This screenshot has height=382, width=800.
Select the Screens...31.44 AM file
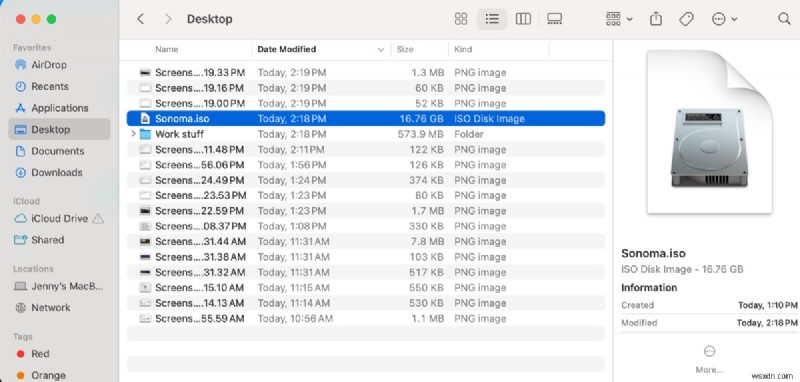click(366, 241)
